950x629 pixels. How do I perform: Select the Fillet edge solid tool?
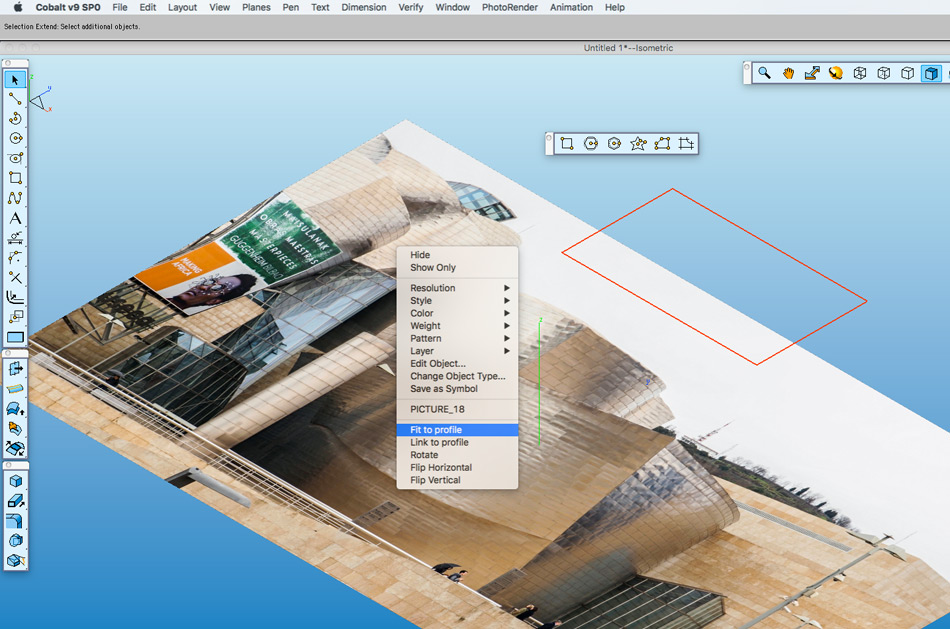(x=15, y=521)
